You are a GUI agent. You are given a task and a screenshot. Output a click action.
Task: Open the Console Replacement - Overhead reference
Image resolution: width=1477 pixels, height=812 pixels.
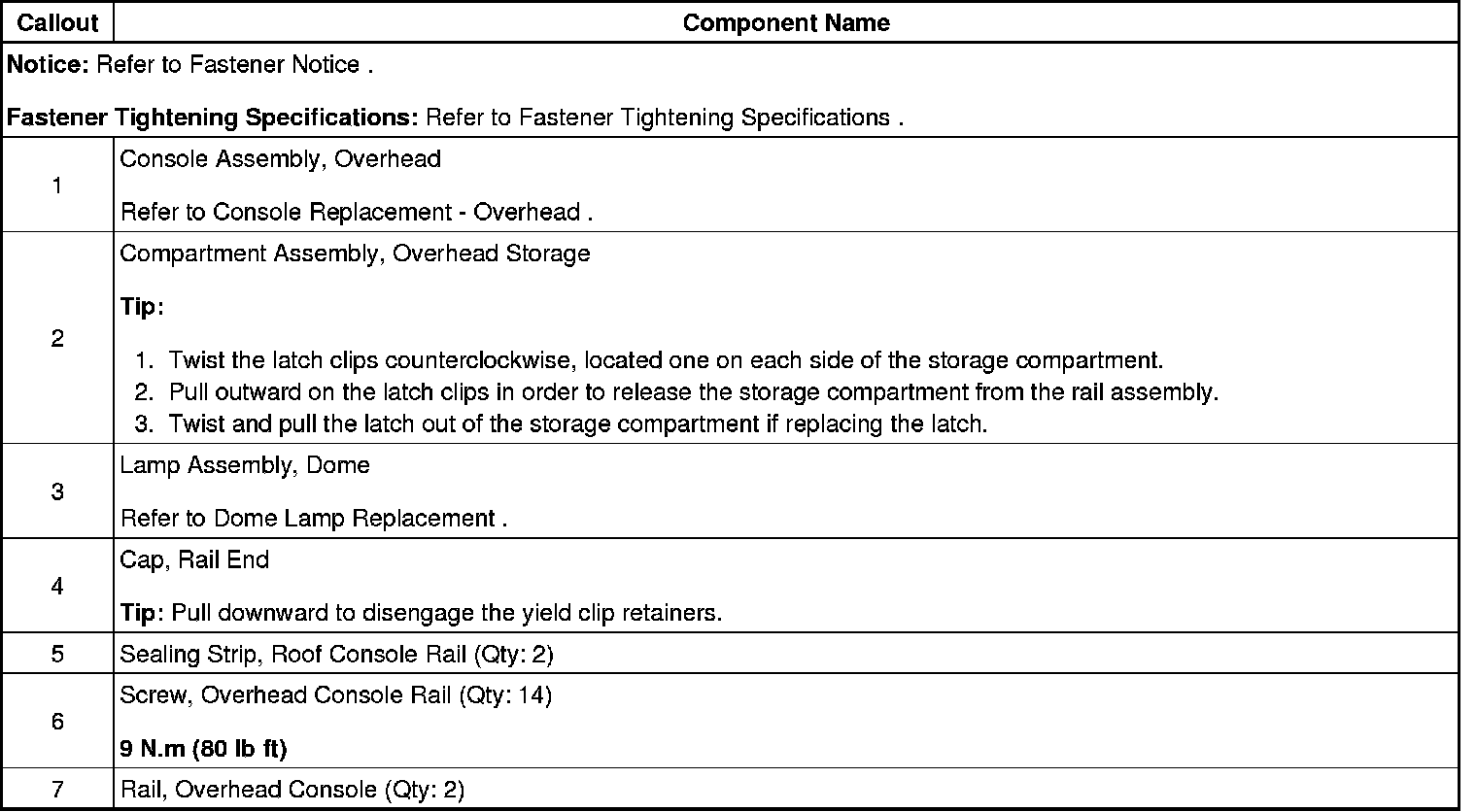coord(396,212)
